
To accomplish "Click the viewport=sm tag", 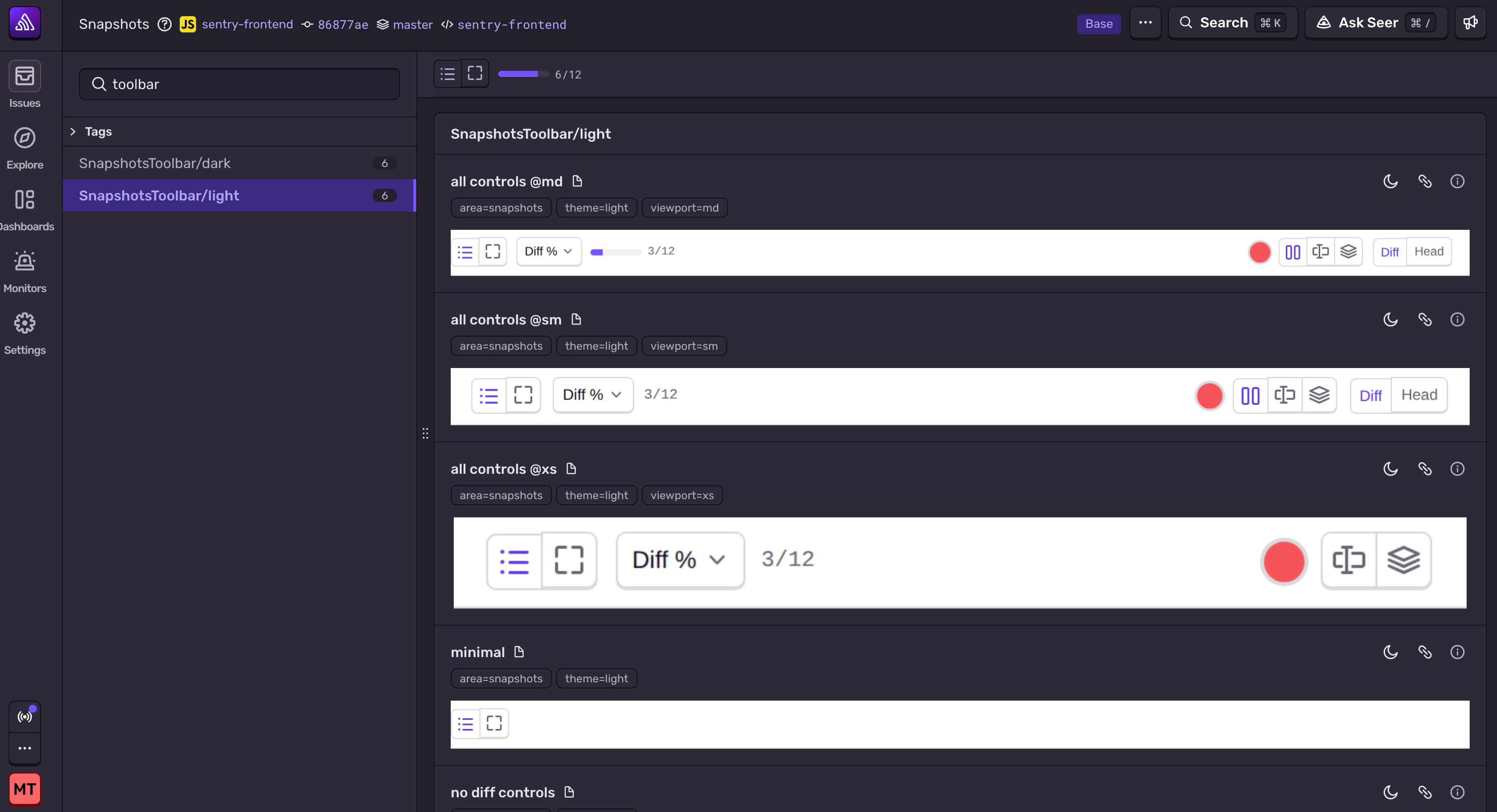I will pyautogui.click(x=684, y=346).
